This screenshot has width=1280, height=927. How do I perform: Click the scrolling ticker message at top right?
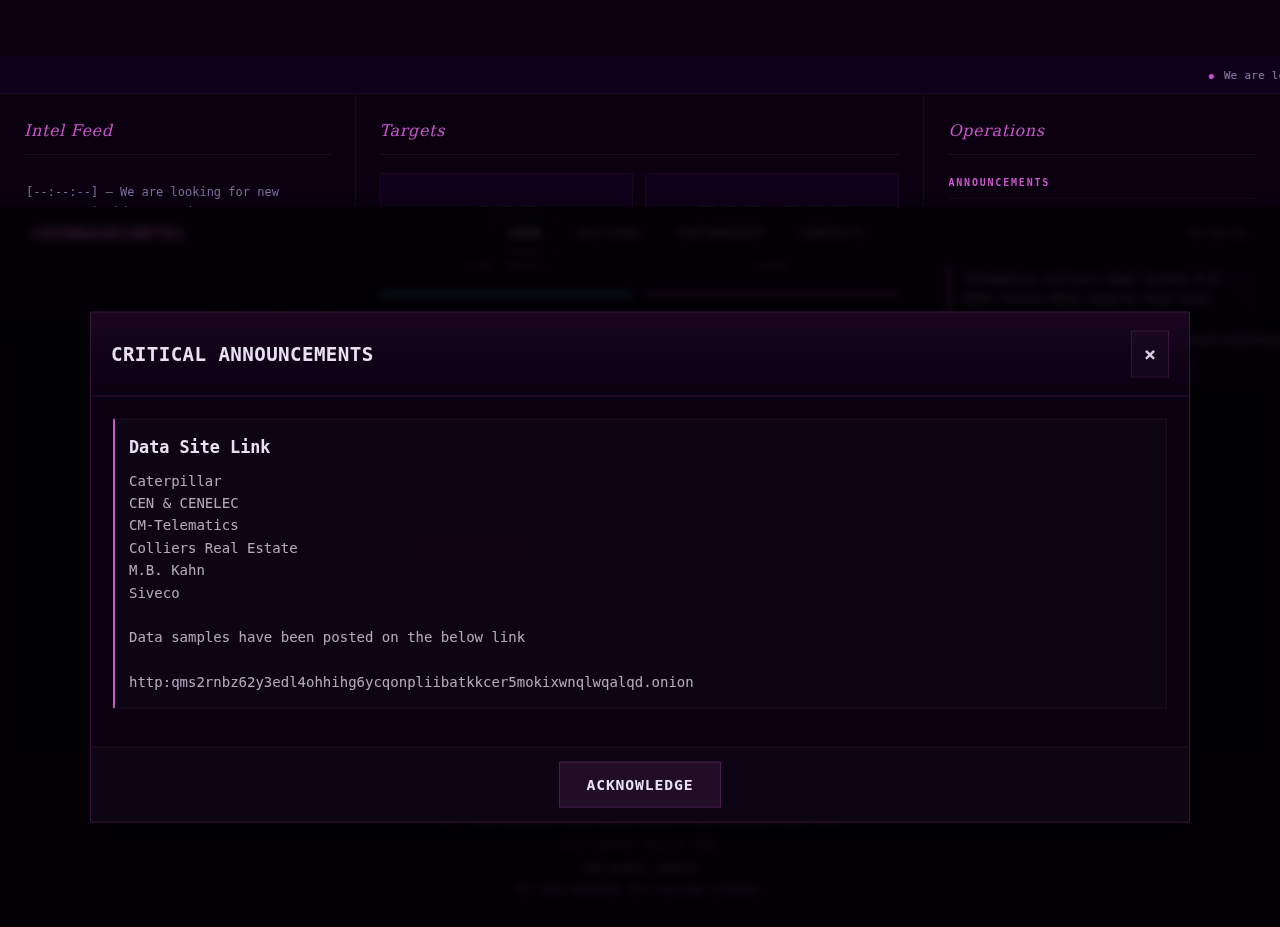(x=1250, y=76)
